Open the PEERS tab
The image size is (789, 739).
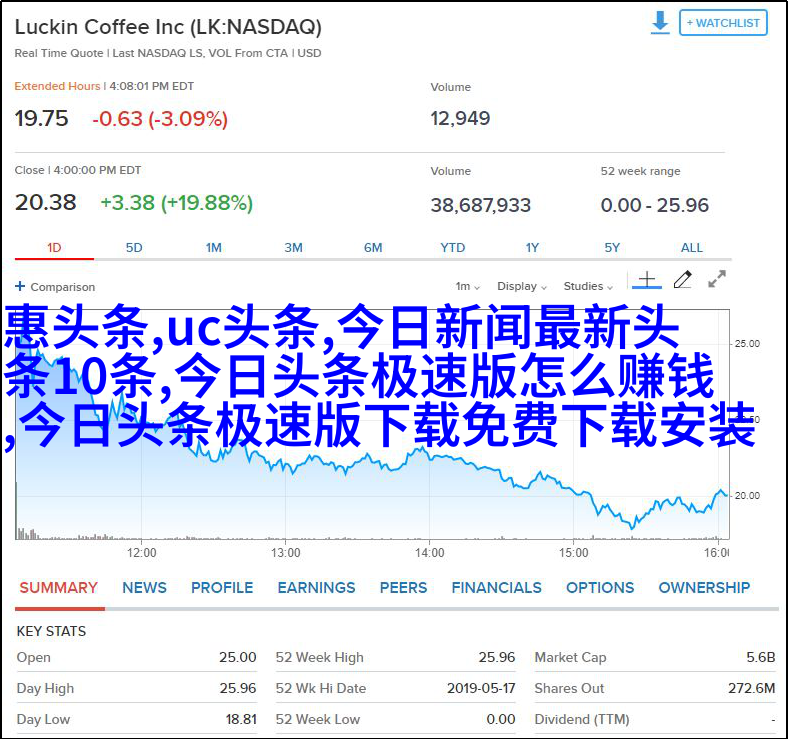click(403, 588)
